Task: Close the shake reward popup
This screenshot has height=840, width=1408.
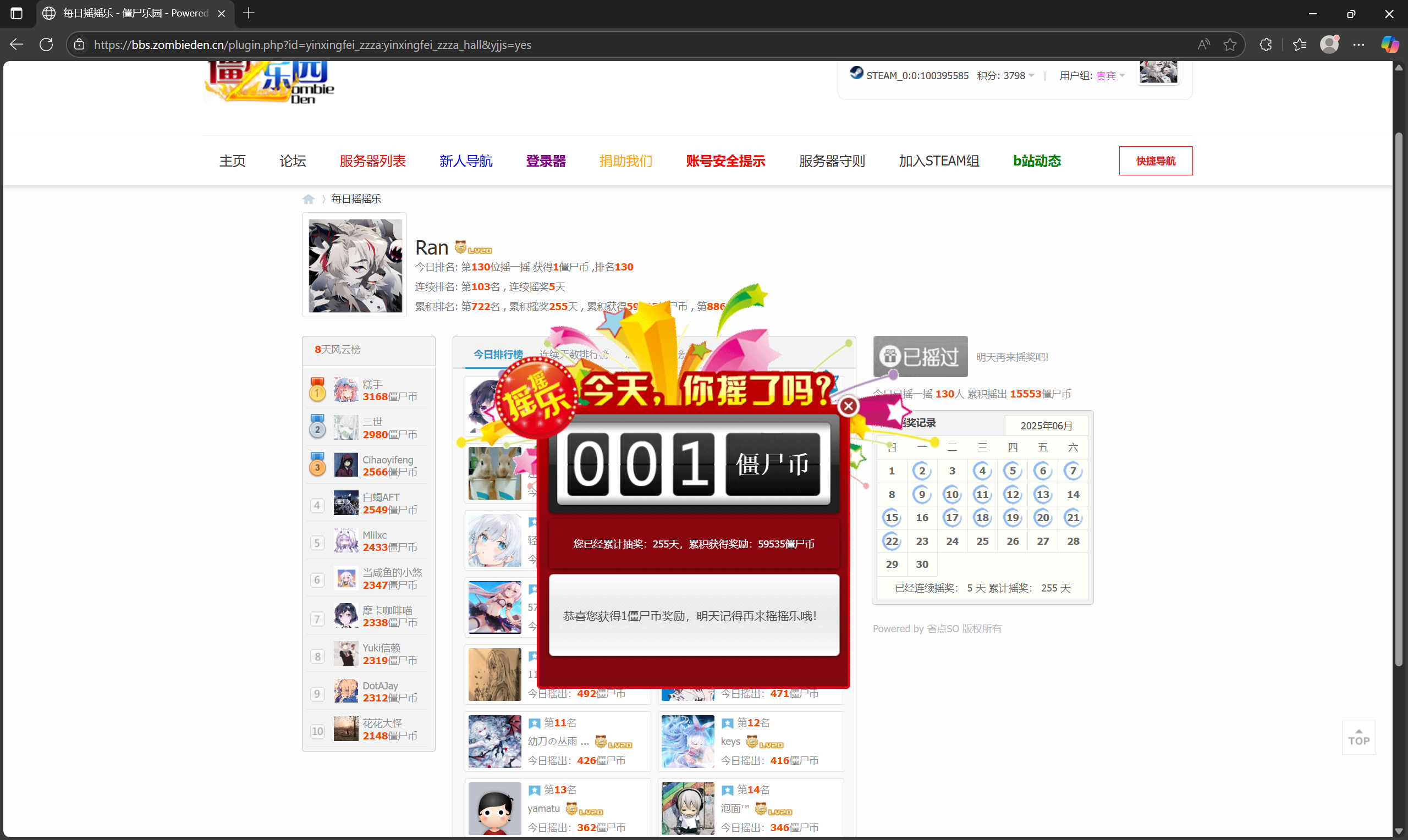Action: [x=848, y=406]
